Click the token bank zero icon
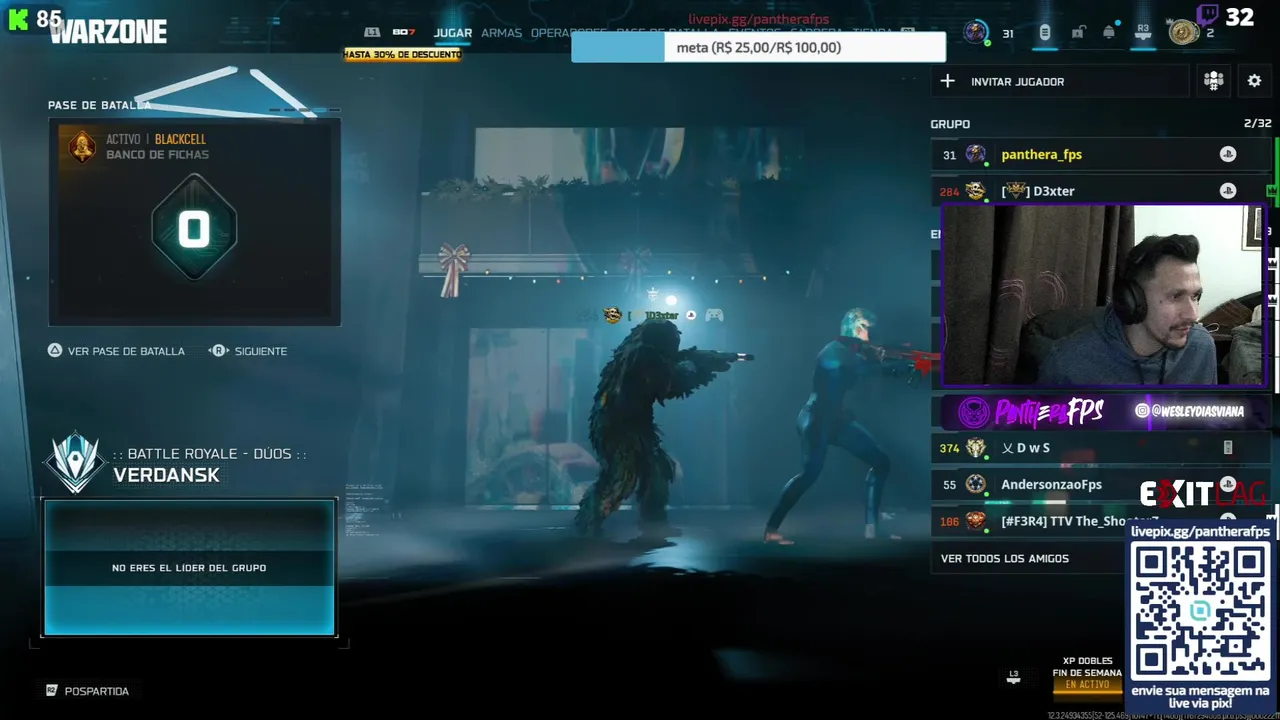 point(194,229)
